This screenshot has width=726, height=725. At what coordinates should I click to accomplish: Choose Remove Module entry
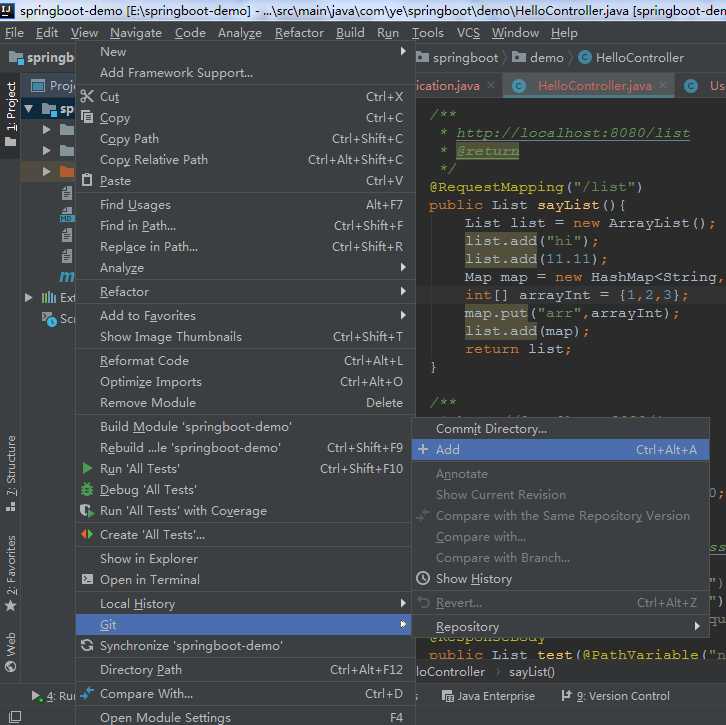[243, 402]
